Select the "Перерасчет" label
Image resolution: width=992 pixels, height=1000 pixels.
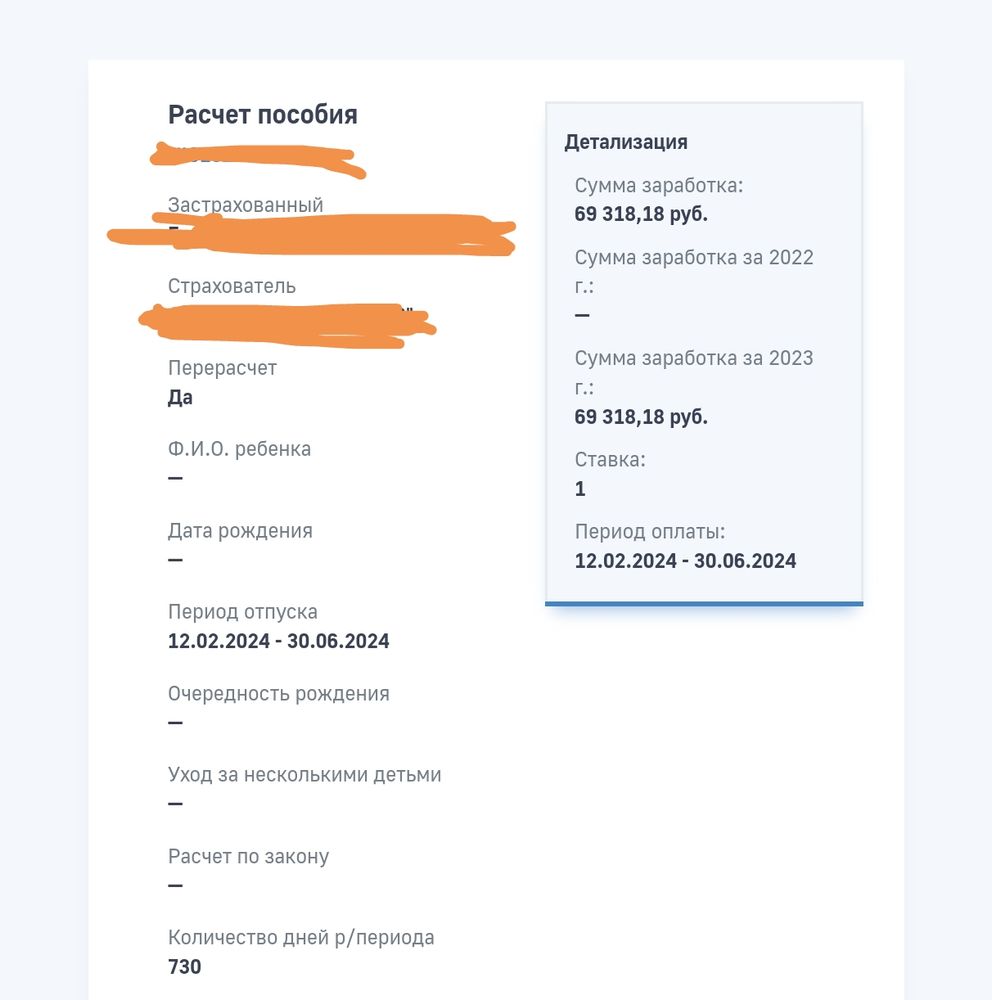(x=222, y=368)
